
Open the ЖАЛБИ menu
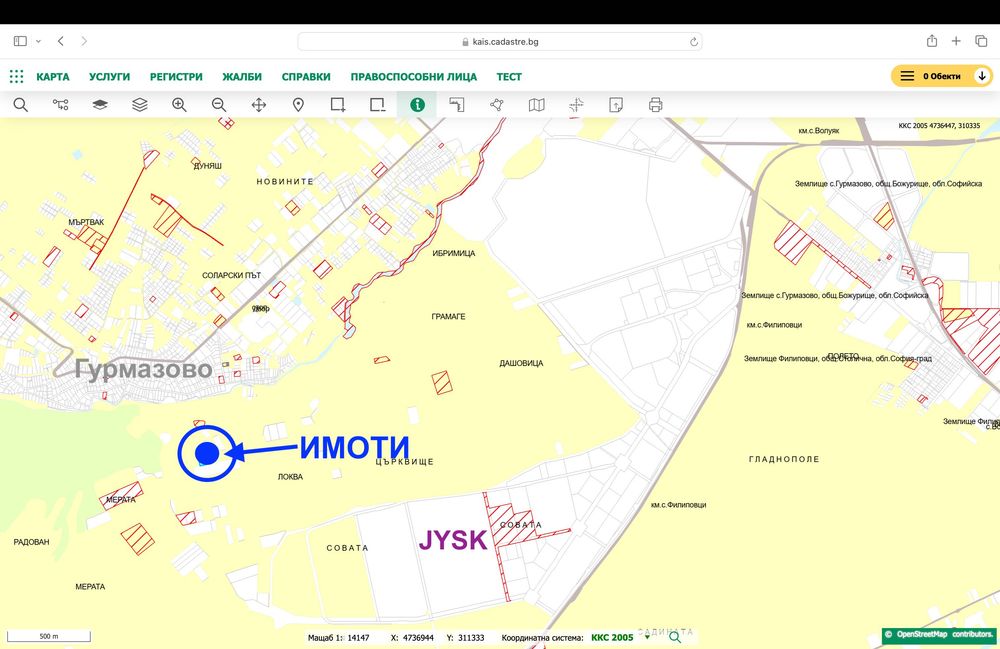[242, 77]
